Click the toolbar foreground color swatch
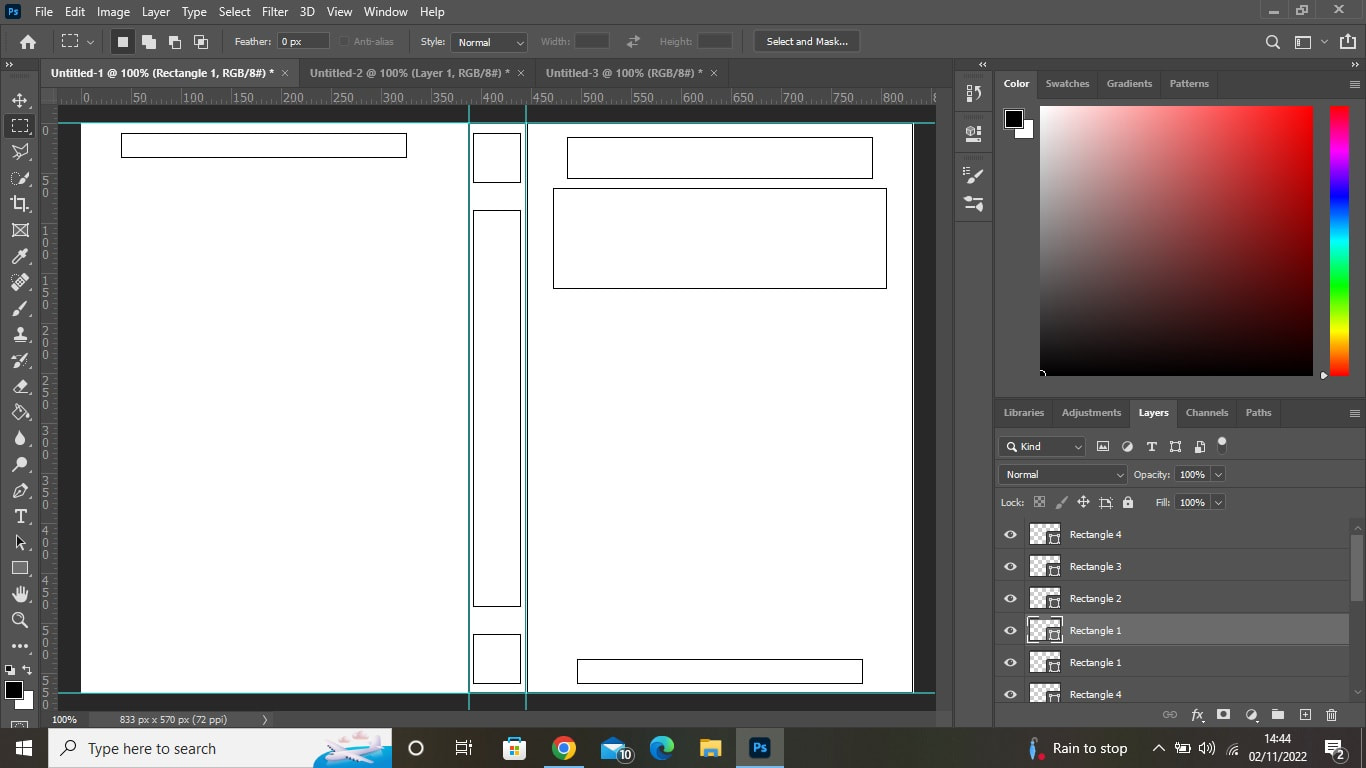Screen dimensions: 1366x768 point(14,690)
